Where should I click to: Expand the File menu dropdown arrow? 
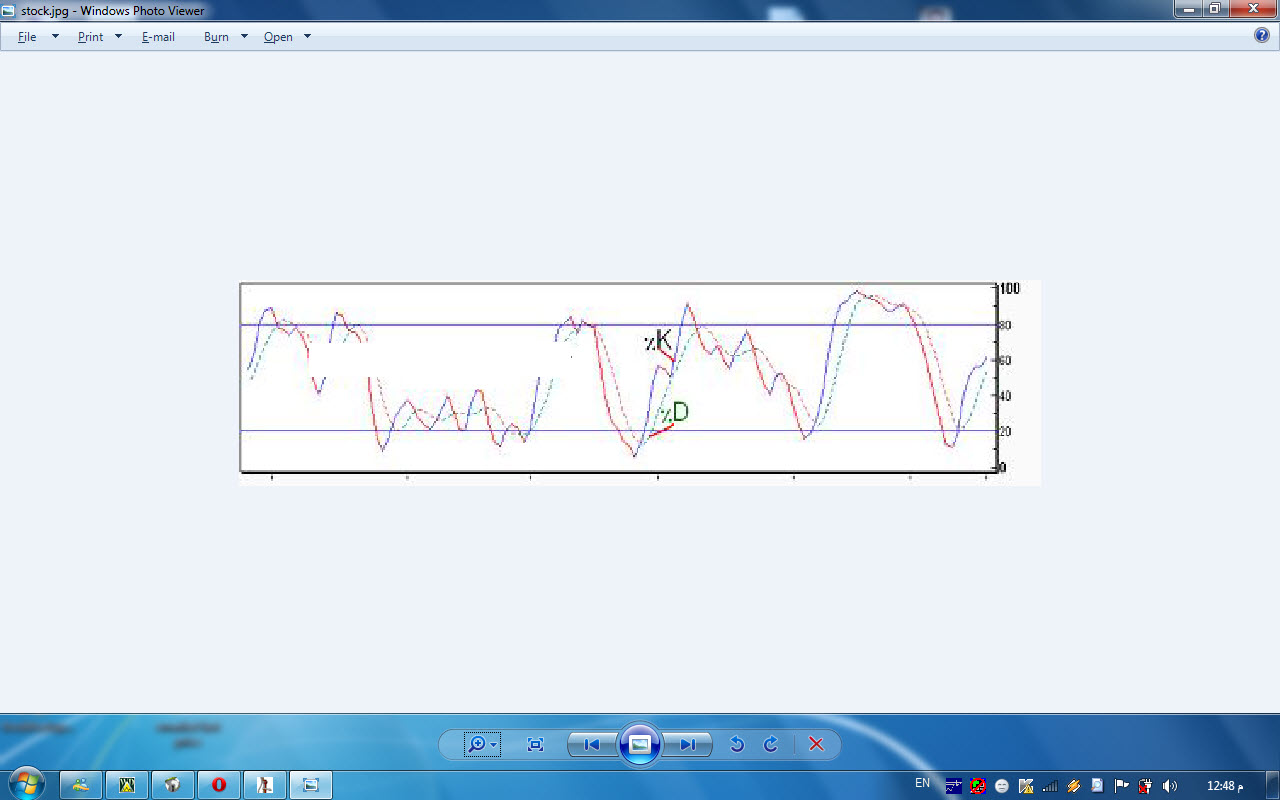coord(55,37)
